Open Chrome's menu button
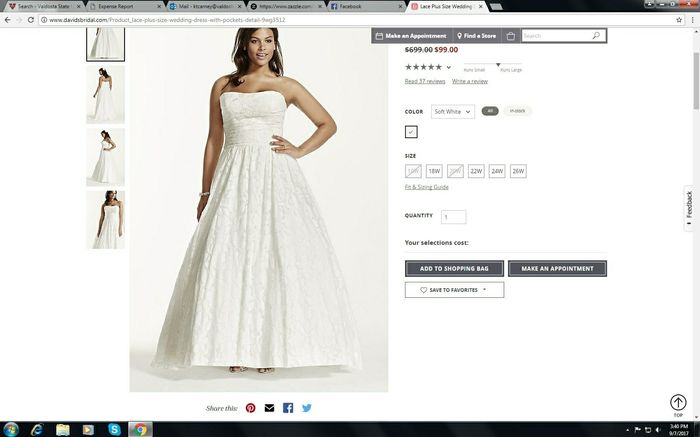 click(x=693, y=20)
